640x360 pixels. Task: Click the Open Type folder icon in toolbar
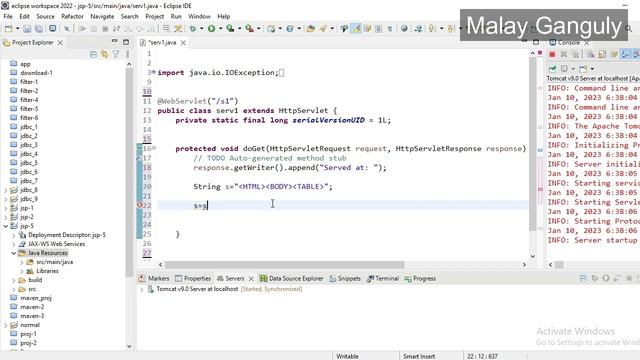click(x=311, y=29)
